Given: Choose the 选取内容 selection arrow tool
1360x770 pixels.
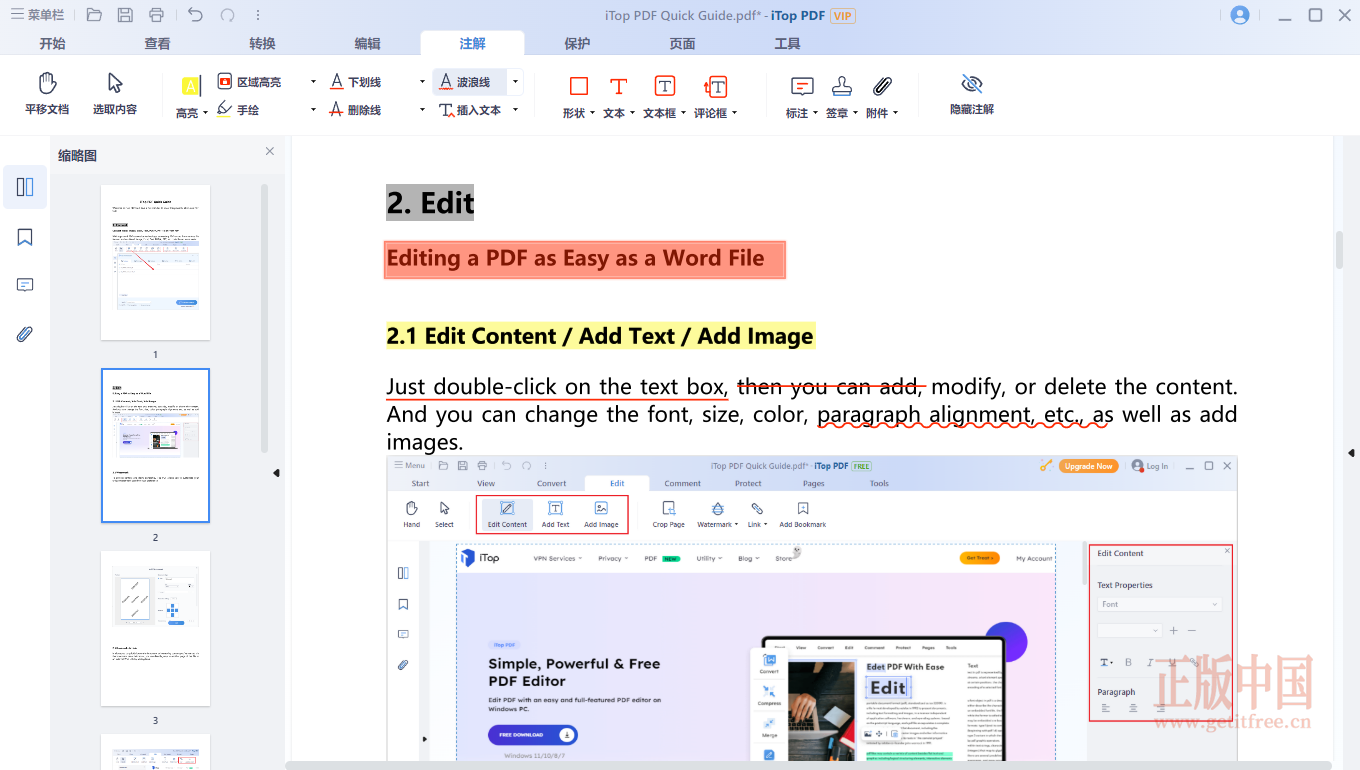Looking at the screenshot, I should 115,94.
